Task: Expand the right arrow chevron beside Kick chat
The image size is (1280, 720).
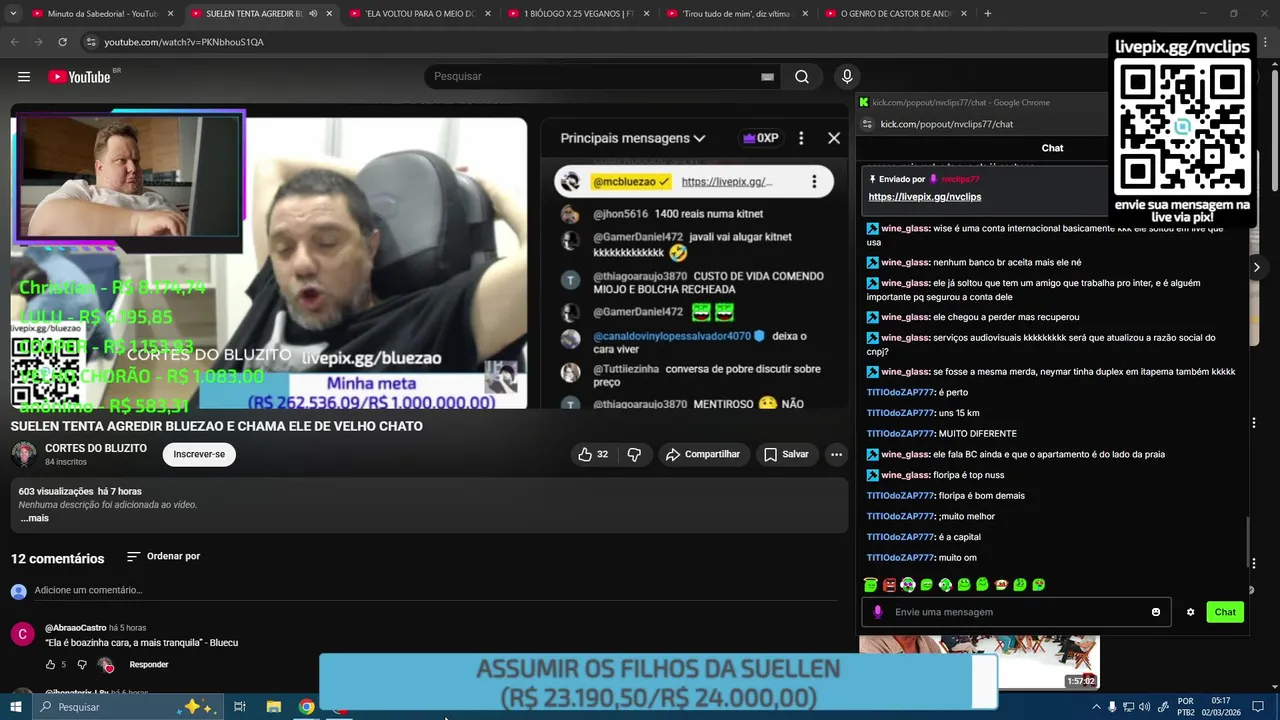Action: tap(1256, 267)
